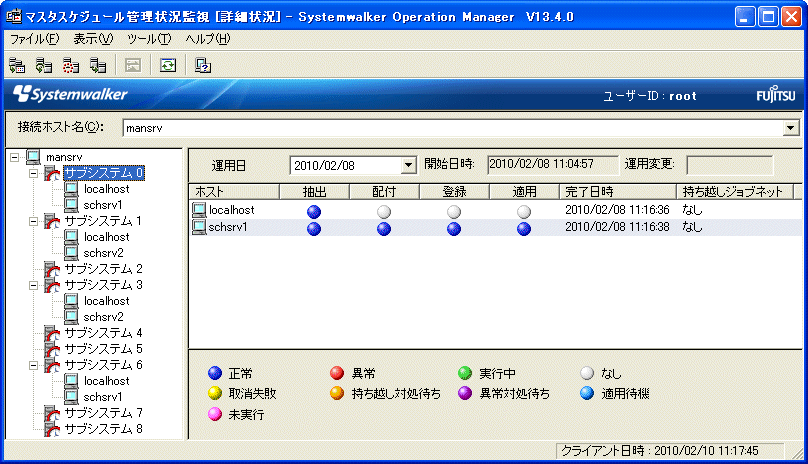Click the green refresh toolbar icon

(x=168, y=65)
